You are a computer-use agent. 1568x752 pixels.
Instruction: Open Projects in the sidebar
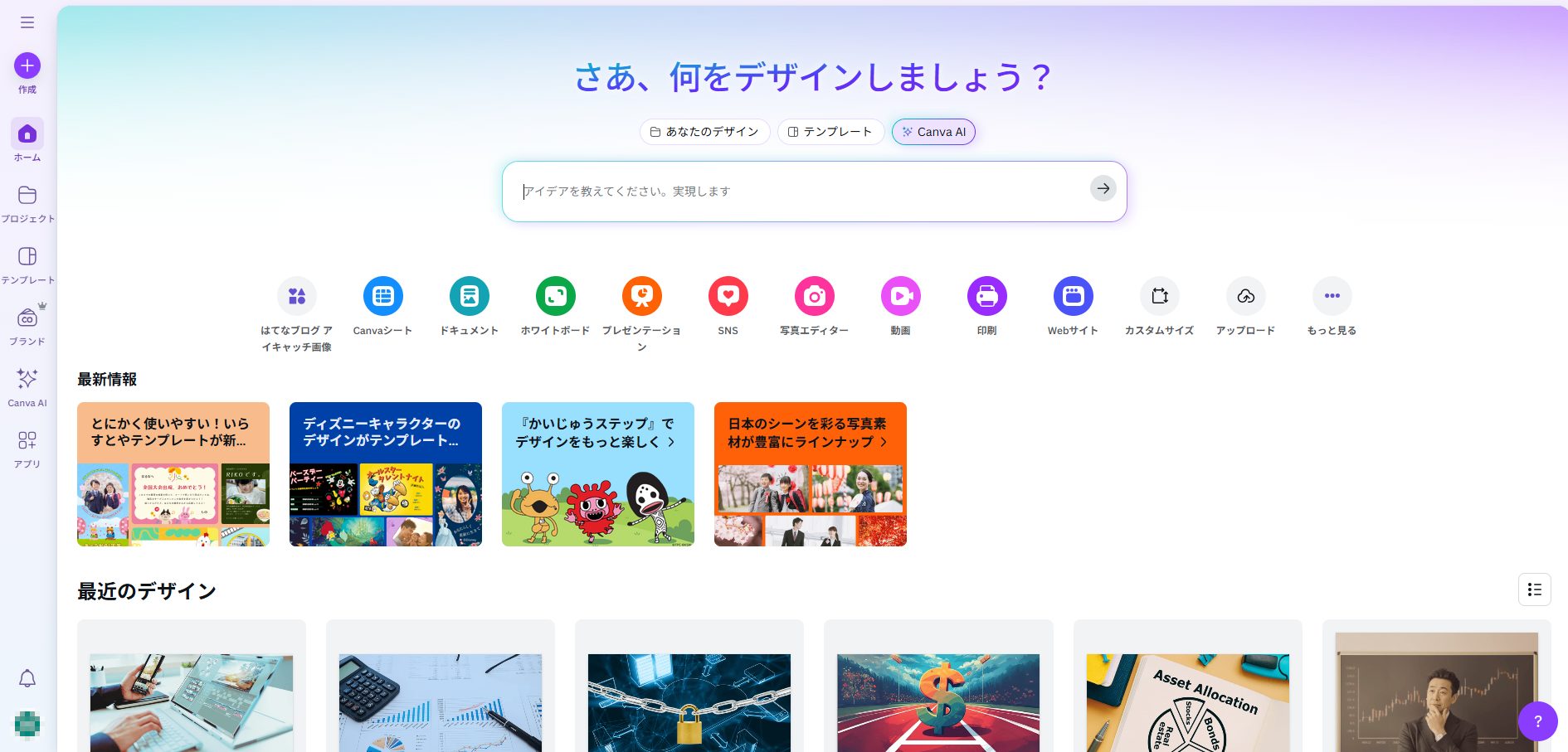coord(27,203)
